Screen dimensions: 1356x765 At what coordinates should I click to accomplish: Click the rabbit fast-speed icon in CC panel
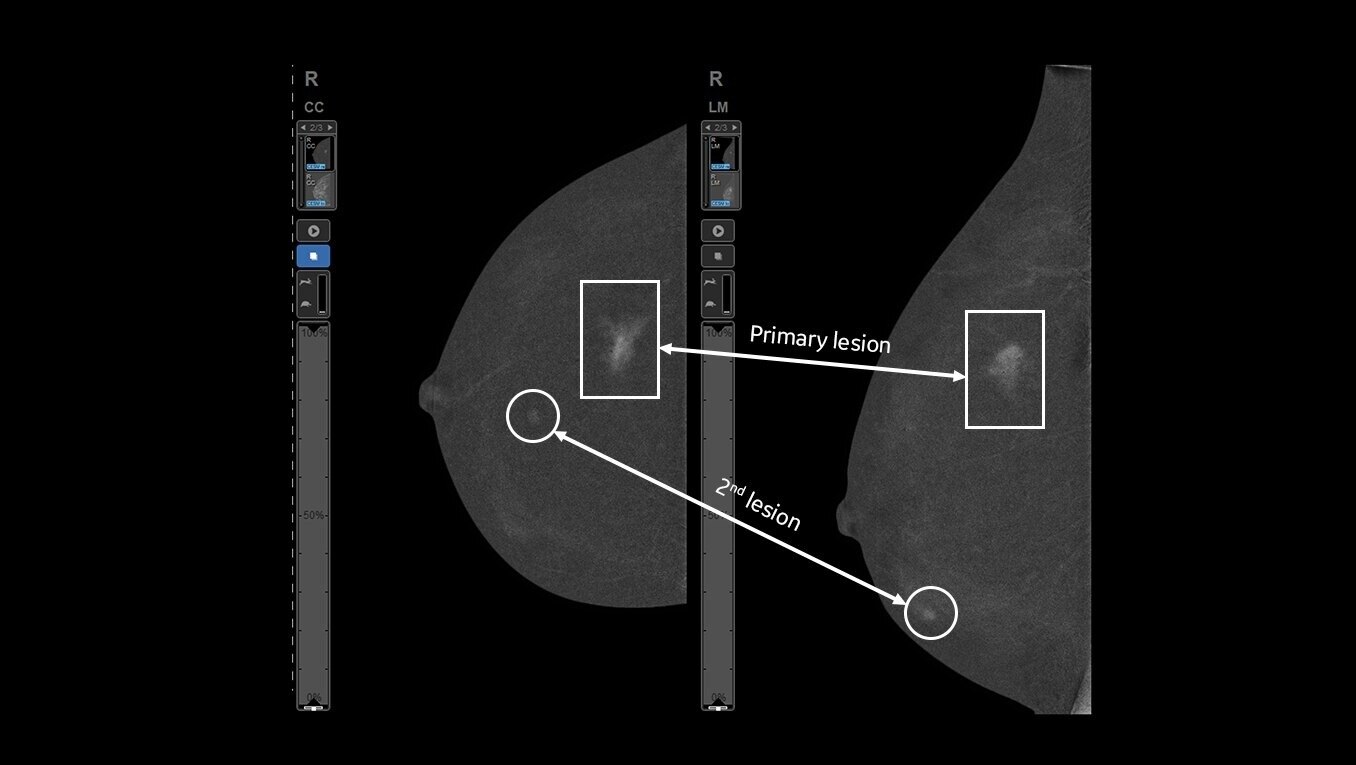306,283
